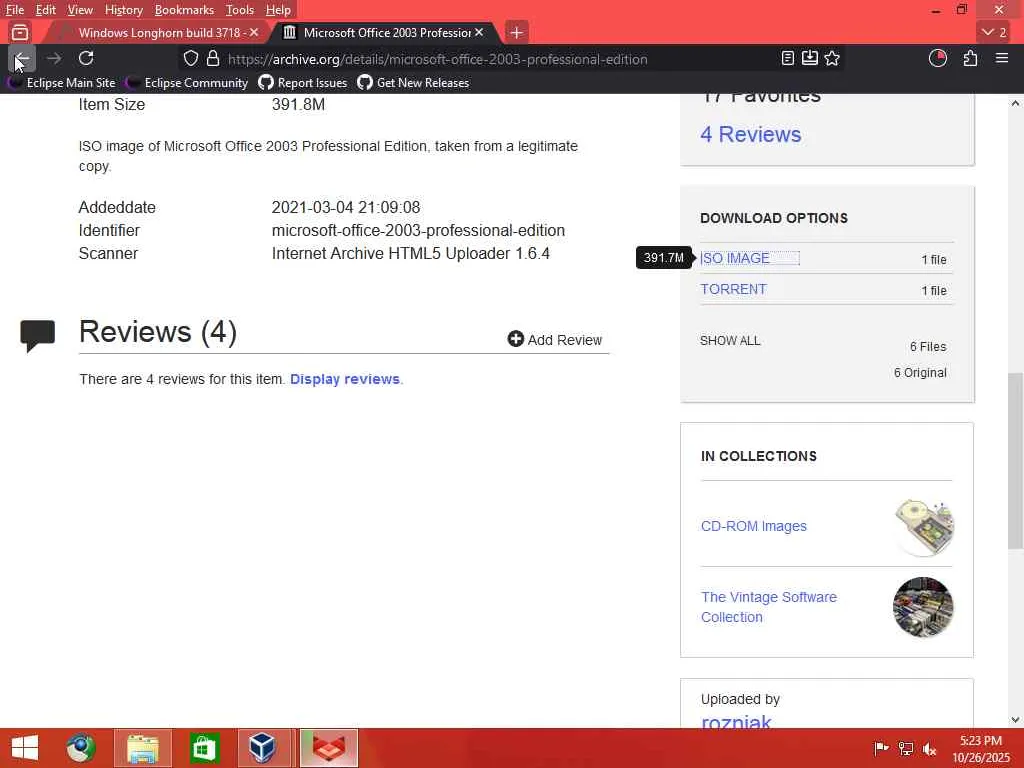Click SHOW ALL download options
Image resolution: width=1024 pixels, height=768 pixels.
(x=730, y=341)
